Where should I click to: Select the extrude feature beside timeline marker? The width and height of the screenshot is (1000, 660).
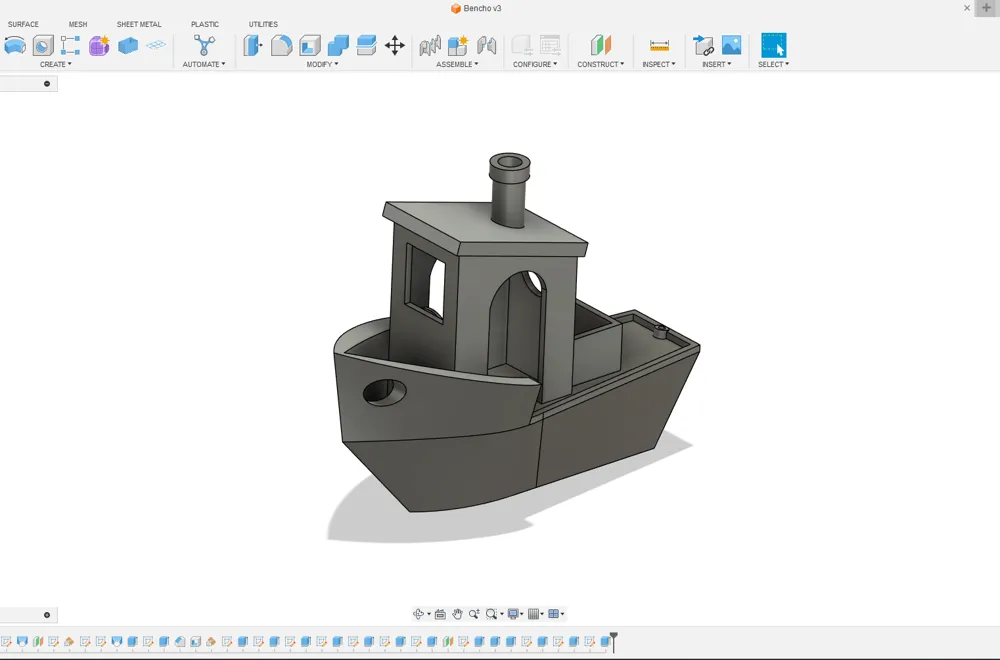pos(605,642)
